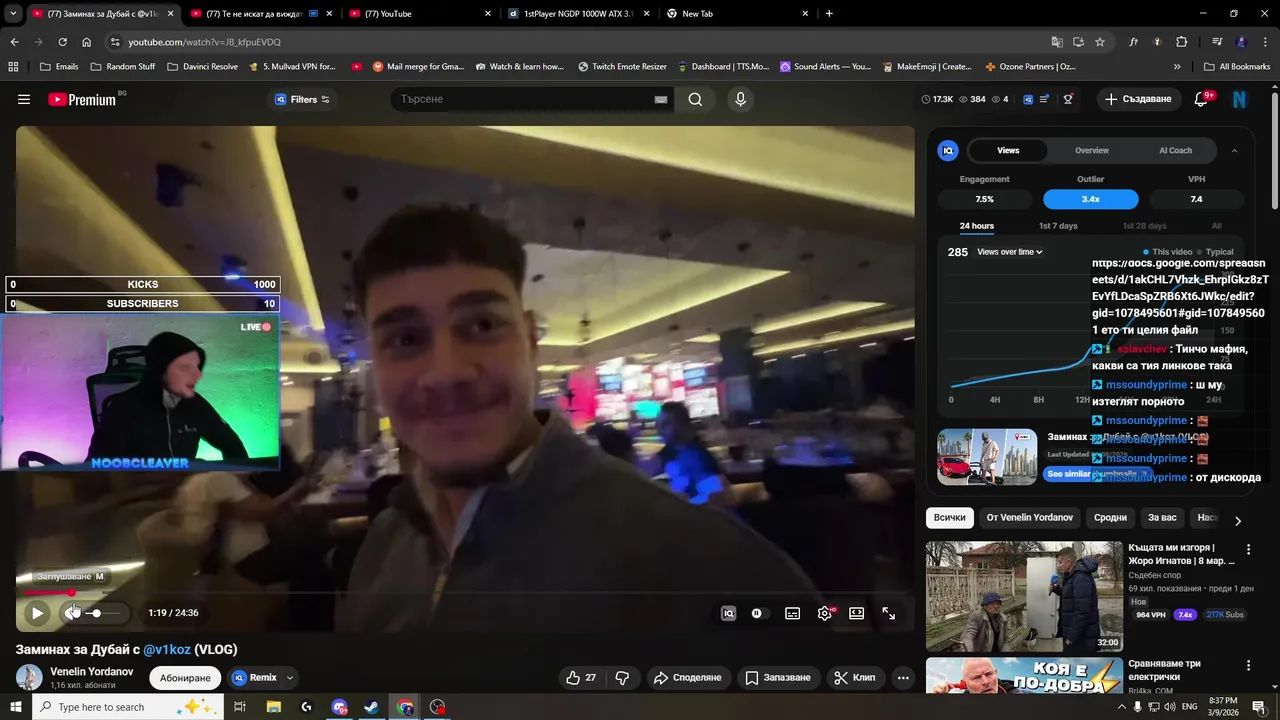
Task: Expand the Remix dropdown arrow
Action: (x=290, y=677)
